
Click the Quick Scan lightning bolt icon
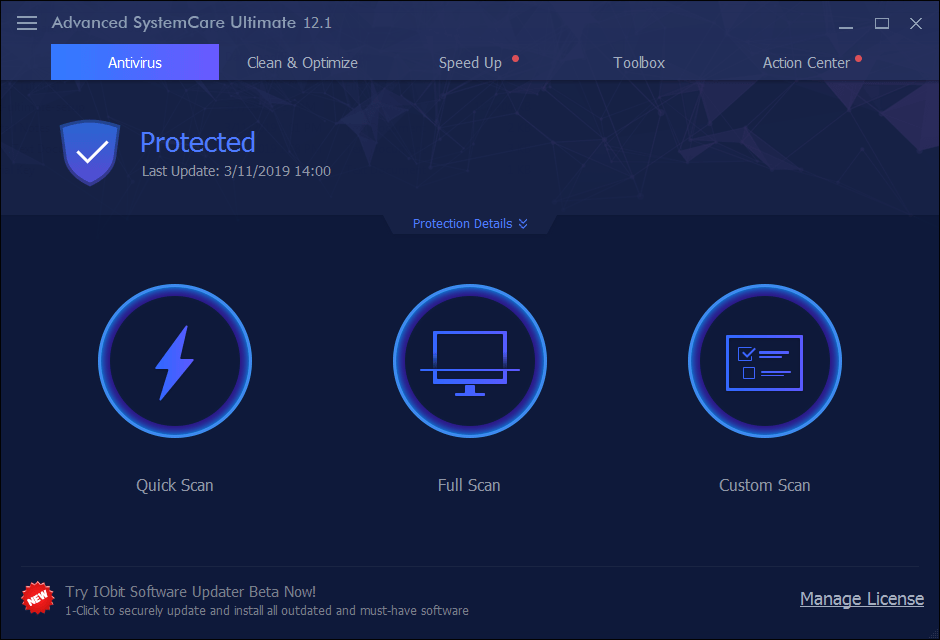point(175,362)
